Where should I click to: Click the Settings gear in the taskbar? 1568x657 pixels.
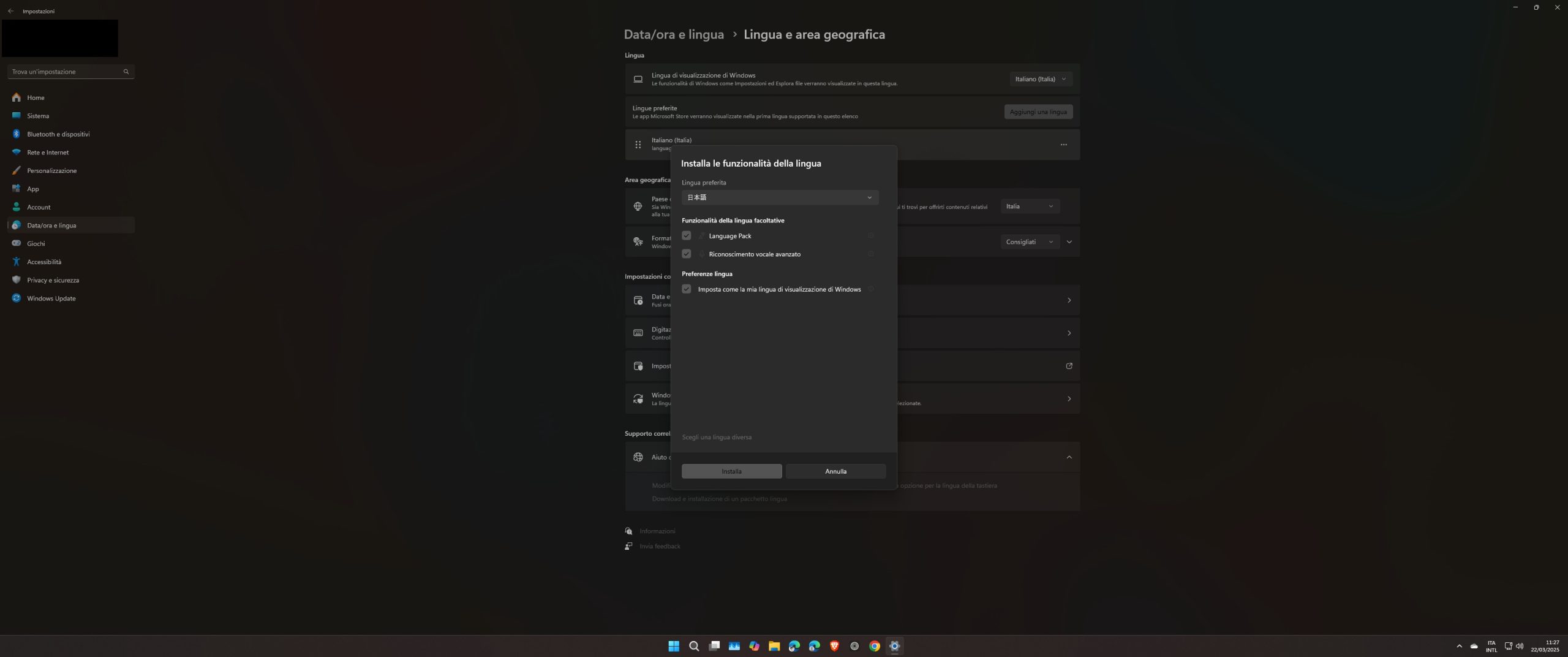[x=895, y=646]
